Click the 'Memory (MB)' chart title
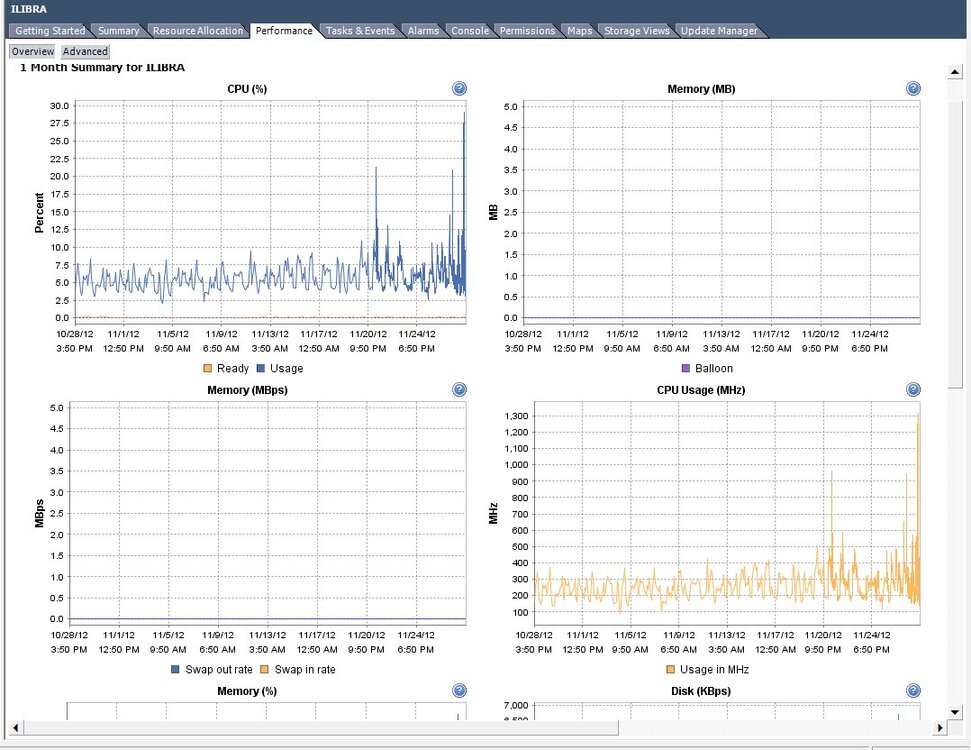Image resolution: width=971 pixels, height=750 pixels. click(701, 89)
